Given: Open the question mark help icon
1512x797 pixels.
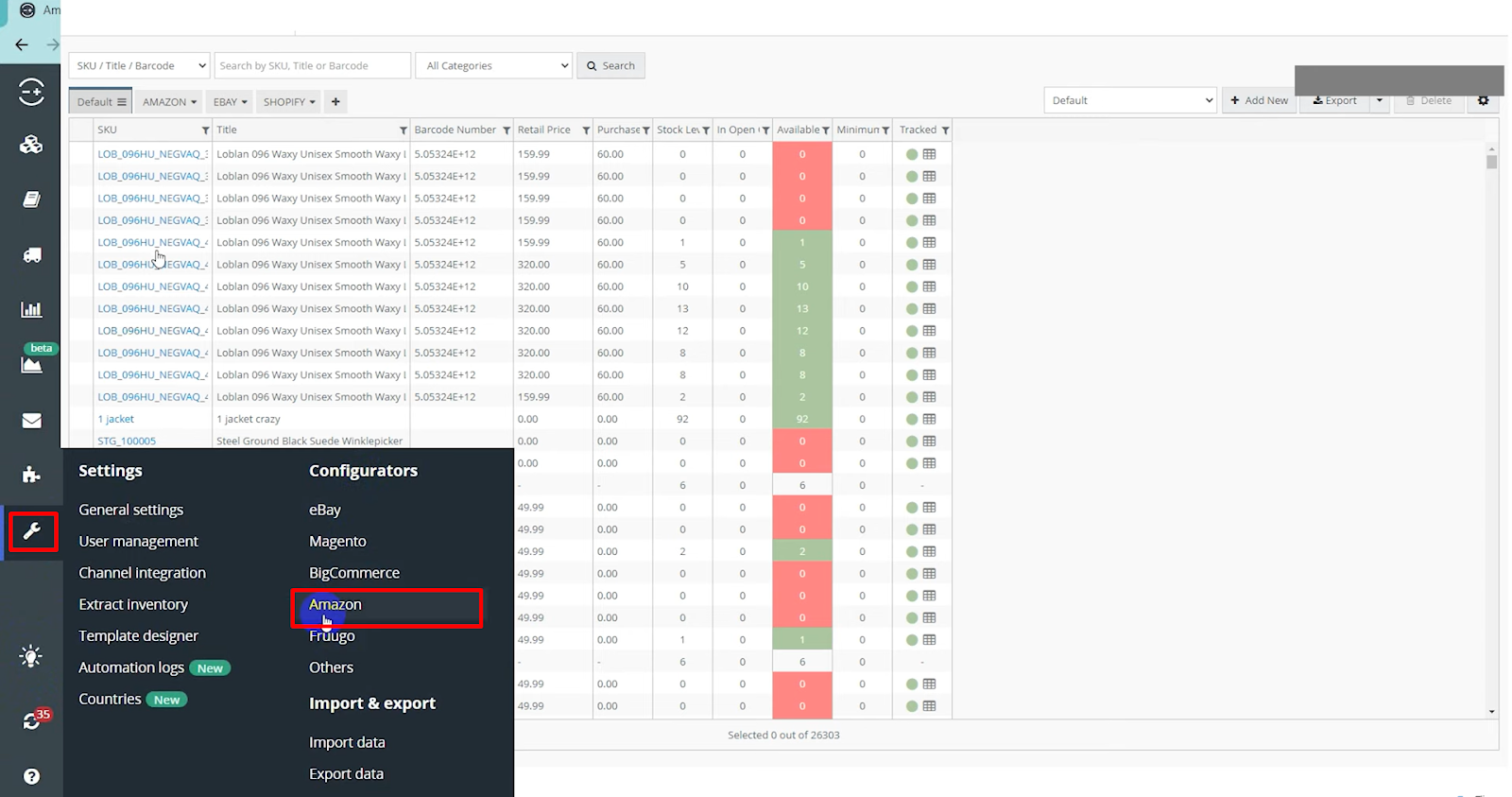Looking at the screenshot, I should click(x=31, y=776).
